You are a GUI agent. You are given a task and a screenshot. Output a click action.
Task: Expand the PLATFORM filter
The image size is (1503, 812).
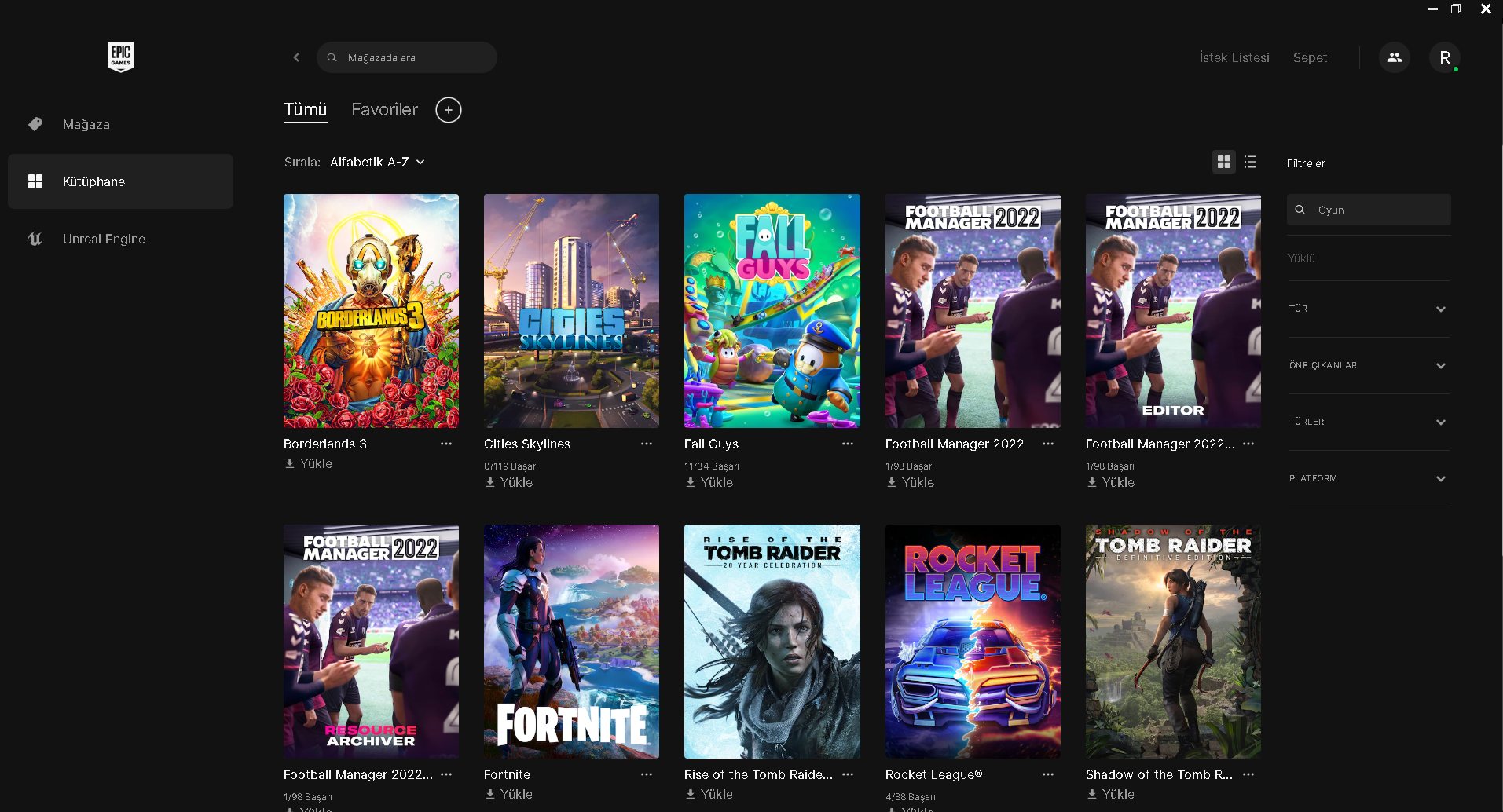(x=1369, y=478)
